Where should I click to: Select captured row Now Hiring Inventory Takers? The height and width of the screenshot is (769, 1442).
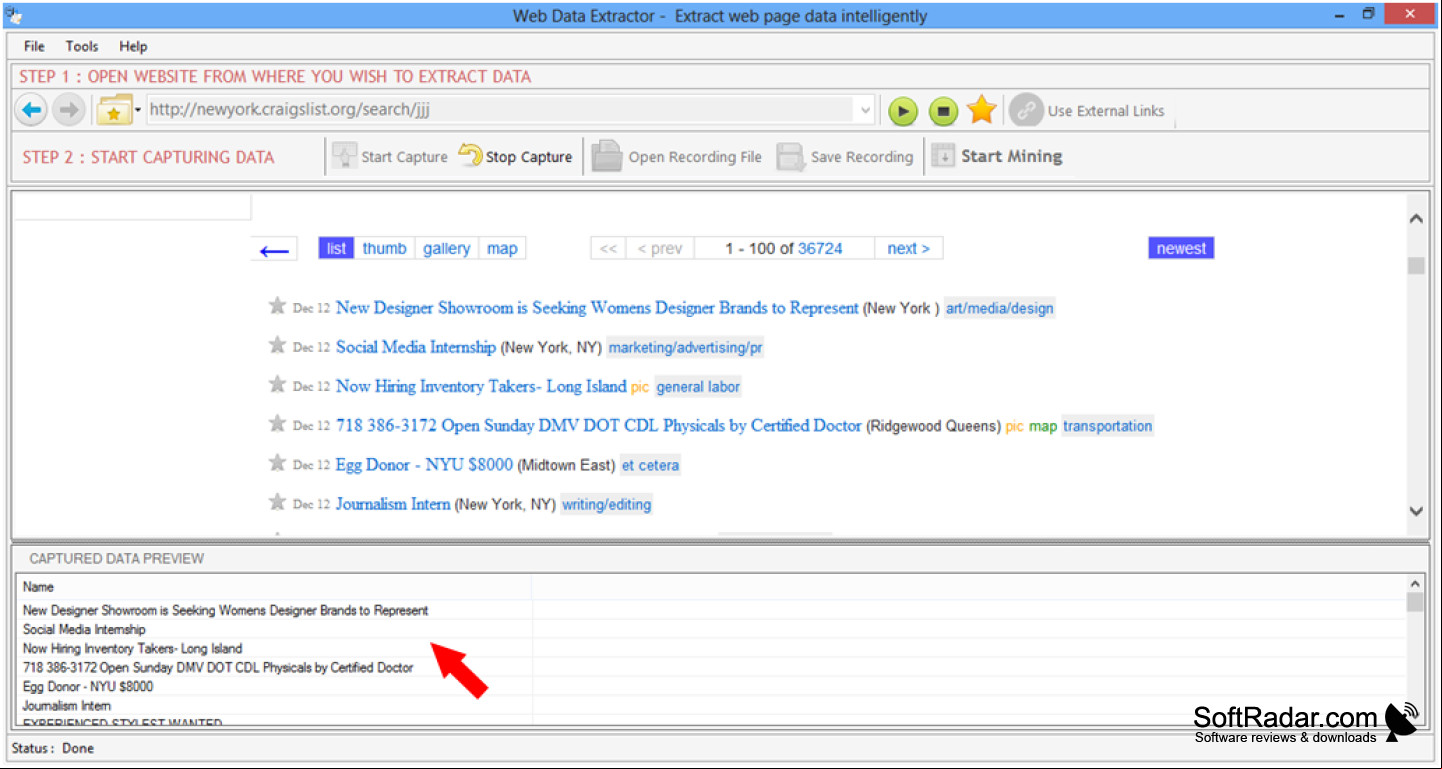click(132, 648)
